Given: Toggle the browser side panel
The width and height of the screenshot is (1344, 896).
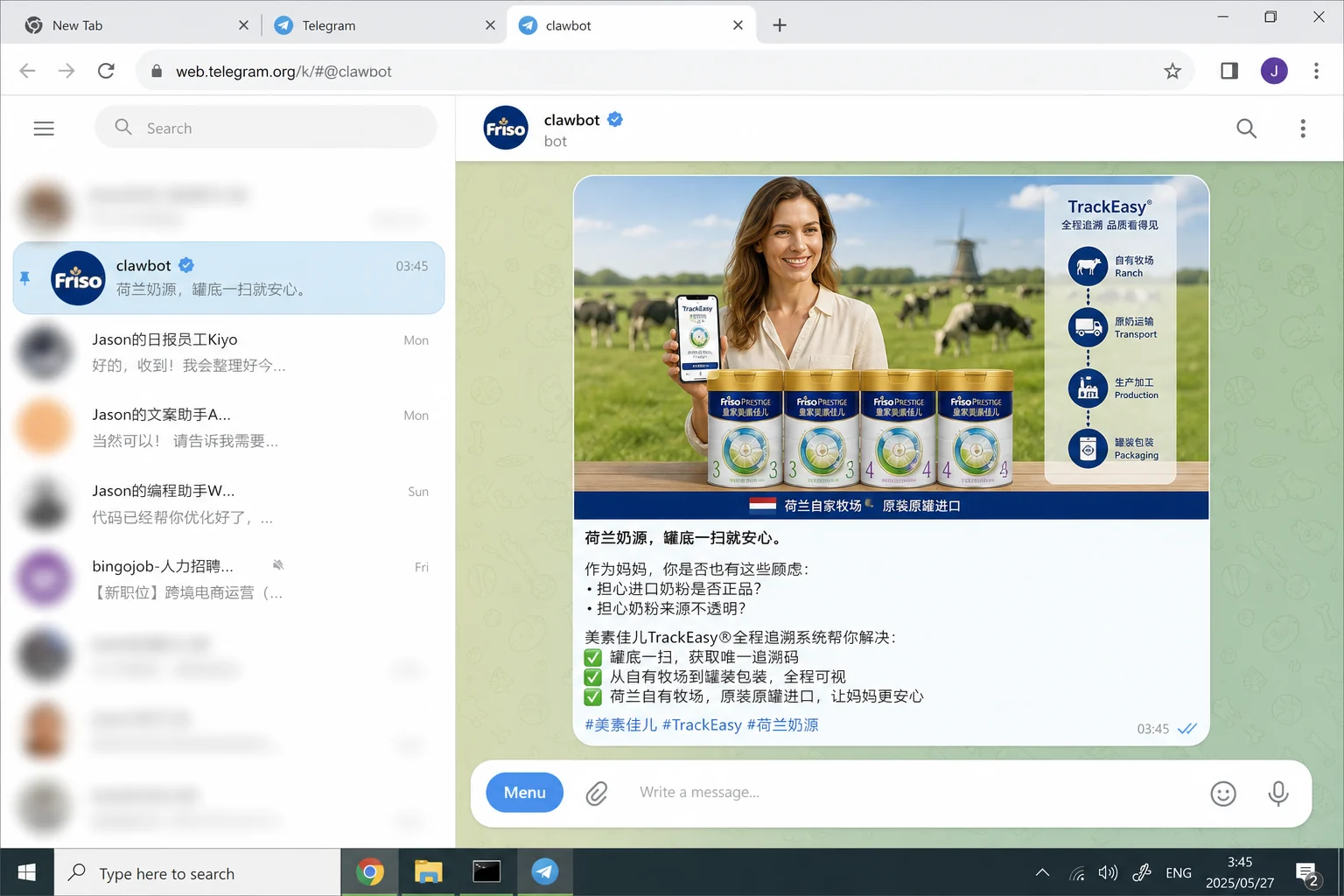Looking at the screenshot, I should (x=1229, y=71).
